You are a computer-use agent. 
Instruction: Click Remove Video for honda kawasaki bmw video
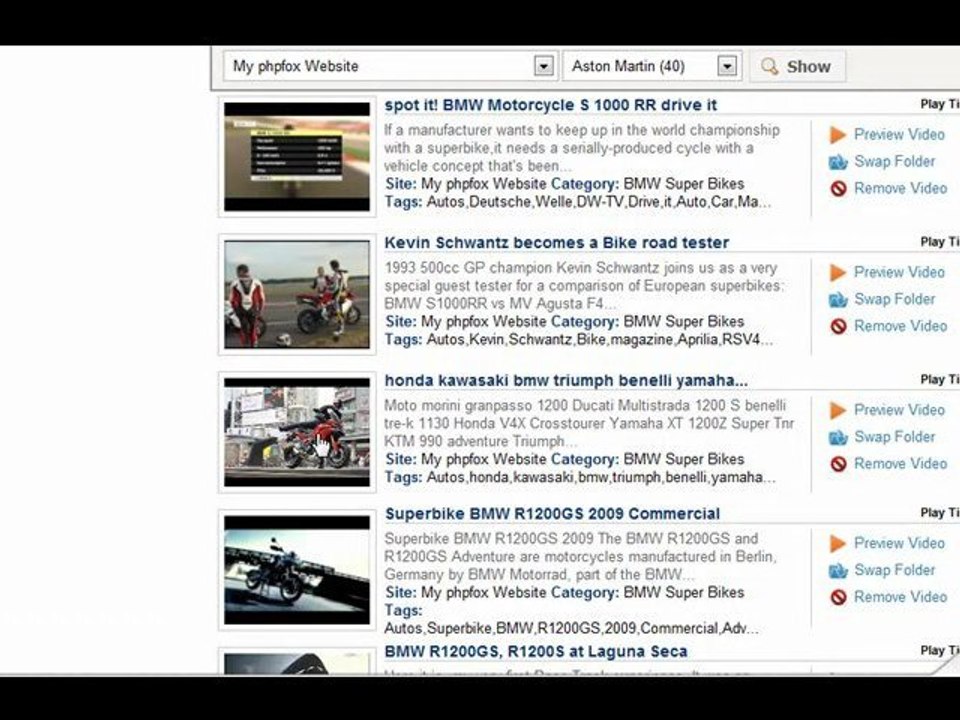pos(901,464)
